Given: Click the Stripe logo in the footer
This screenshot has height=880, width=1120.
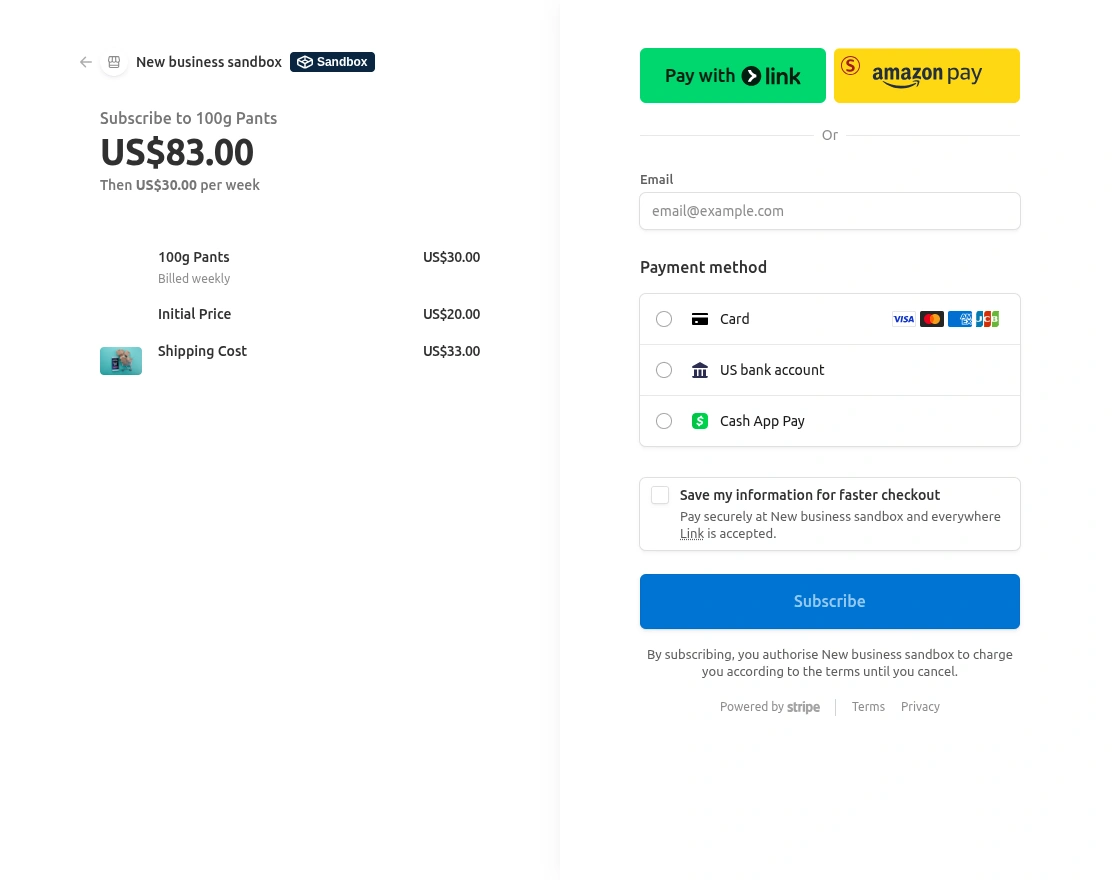Looking at the screenshot, I should pos(804,707).
